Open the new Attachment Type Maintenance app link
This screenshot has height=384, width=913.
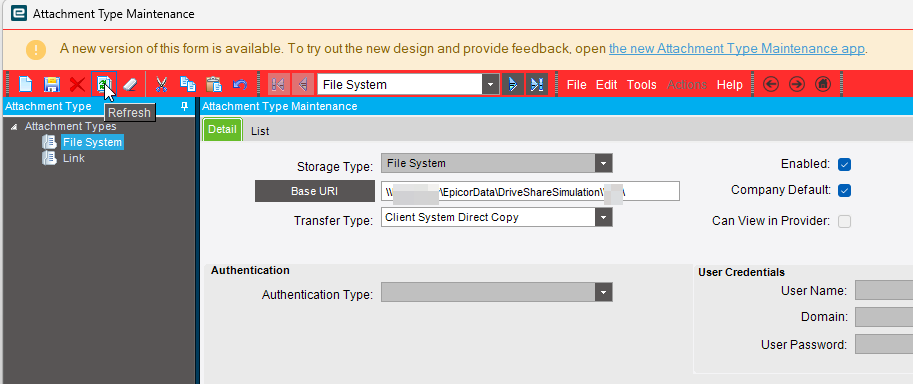(737, 48)
